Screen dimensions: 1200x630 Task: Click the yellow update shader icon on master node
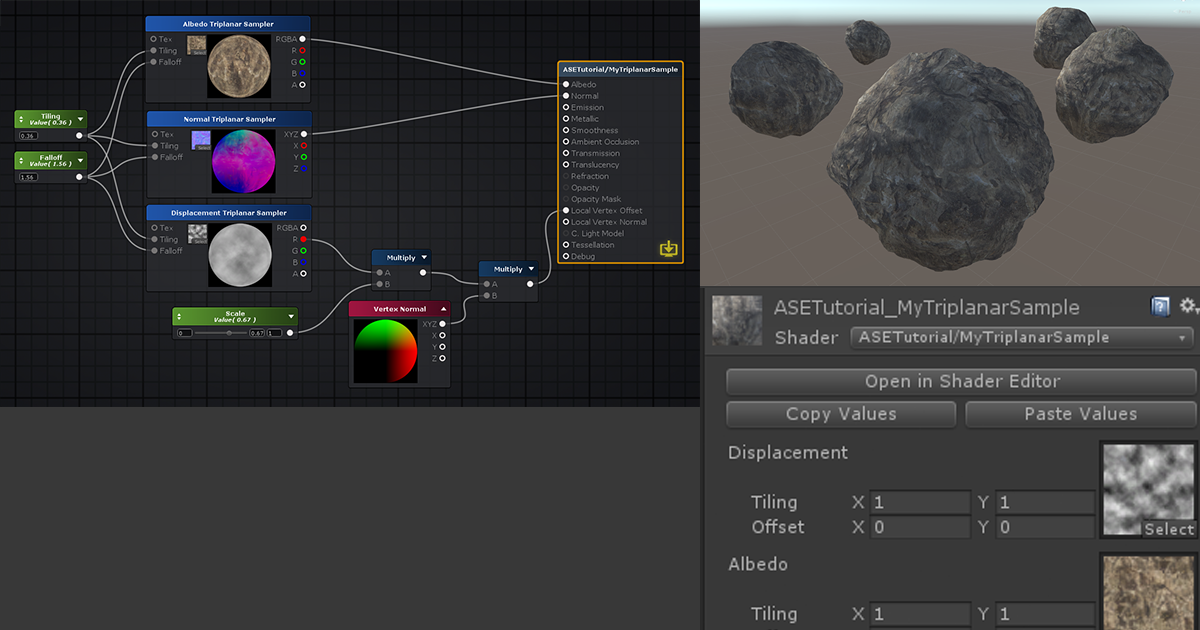tap(669, 249)
